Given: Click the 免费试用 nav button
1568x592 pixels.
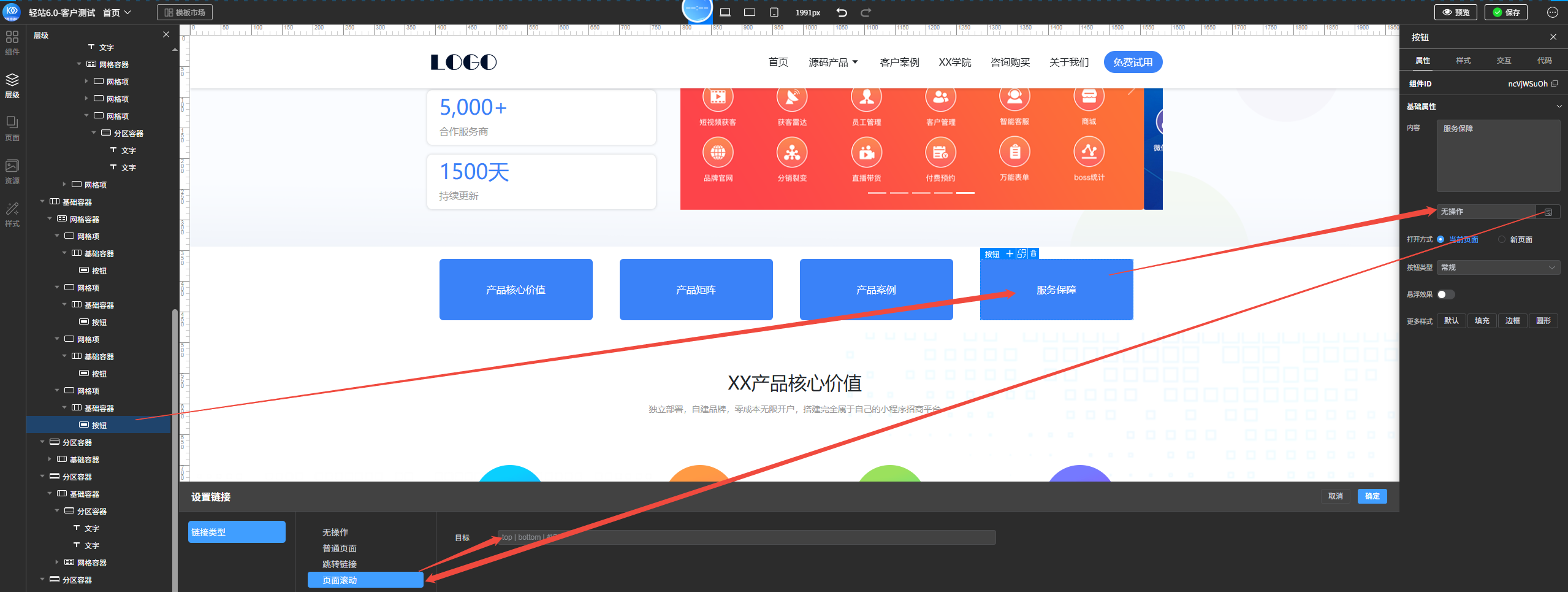Looking at the screenshot, I should click(1133, 62).
